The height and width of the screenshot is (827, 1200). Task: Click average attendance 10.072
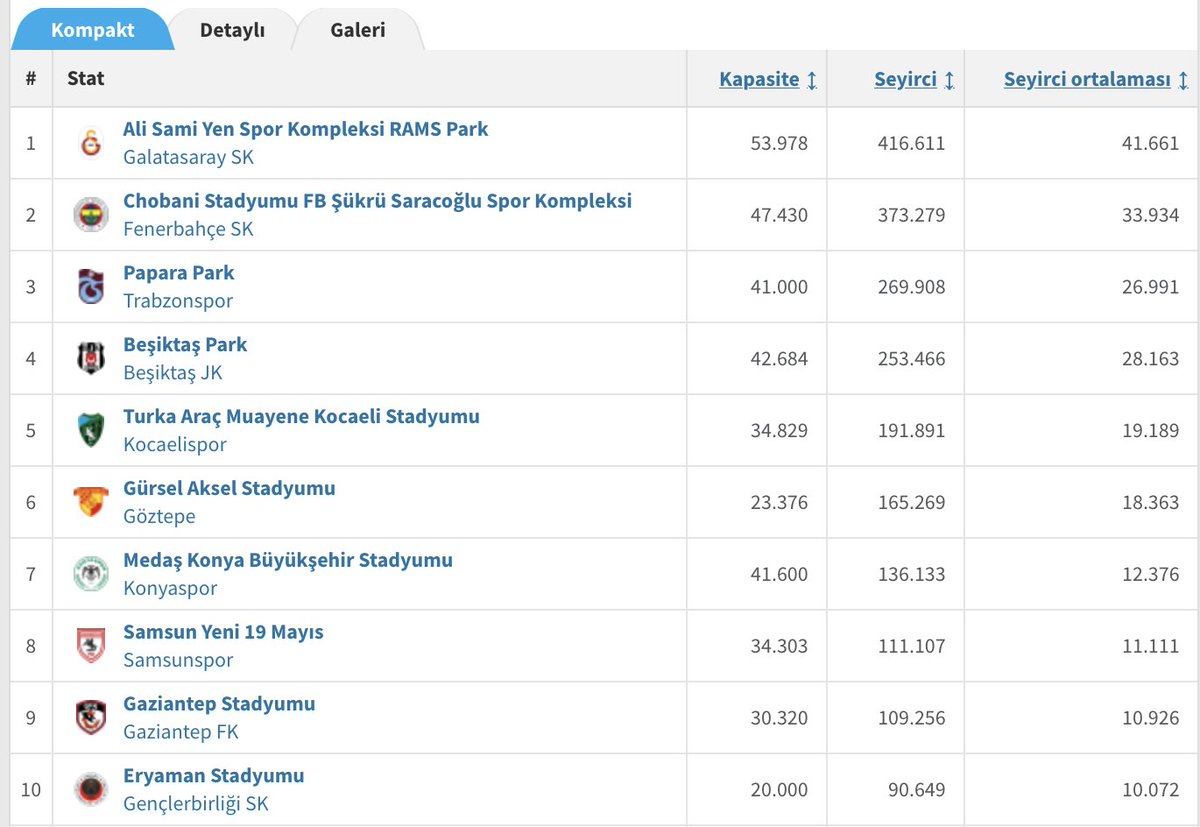[x=1150, y=790]
